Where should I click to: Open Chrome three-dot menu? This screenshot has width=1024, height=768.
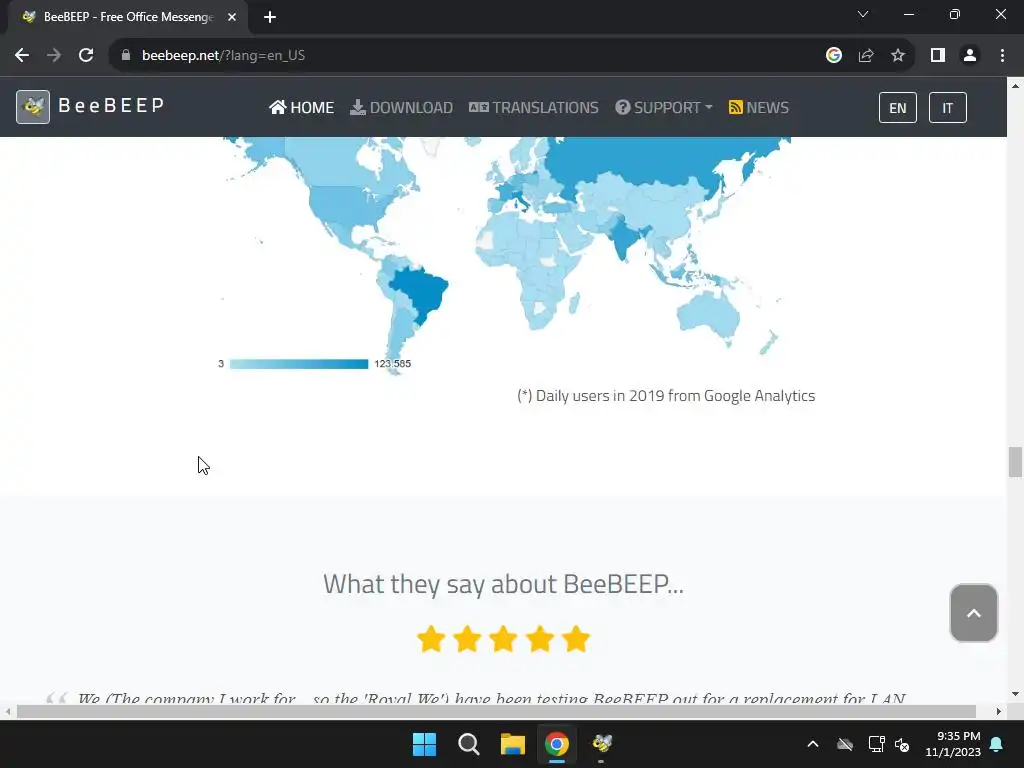(x=1002, y=56)
